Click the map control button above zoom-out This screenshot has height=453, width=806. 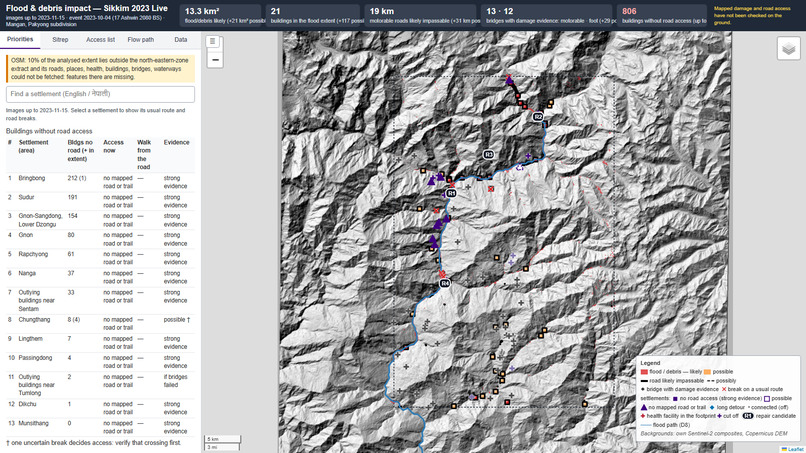pyautogui.click(x=213, y=41)
